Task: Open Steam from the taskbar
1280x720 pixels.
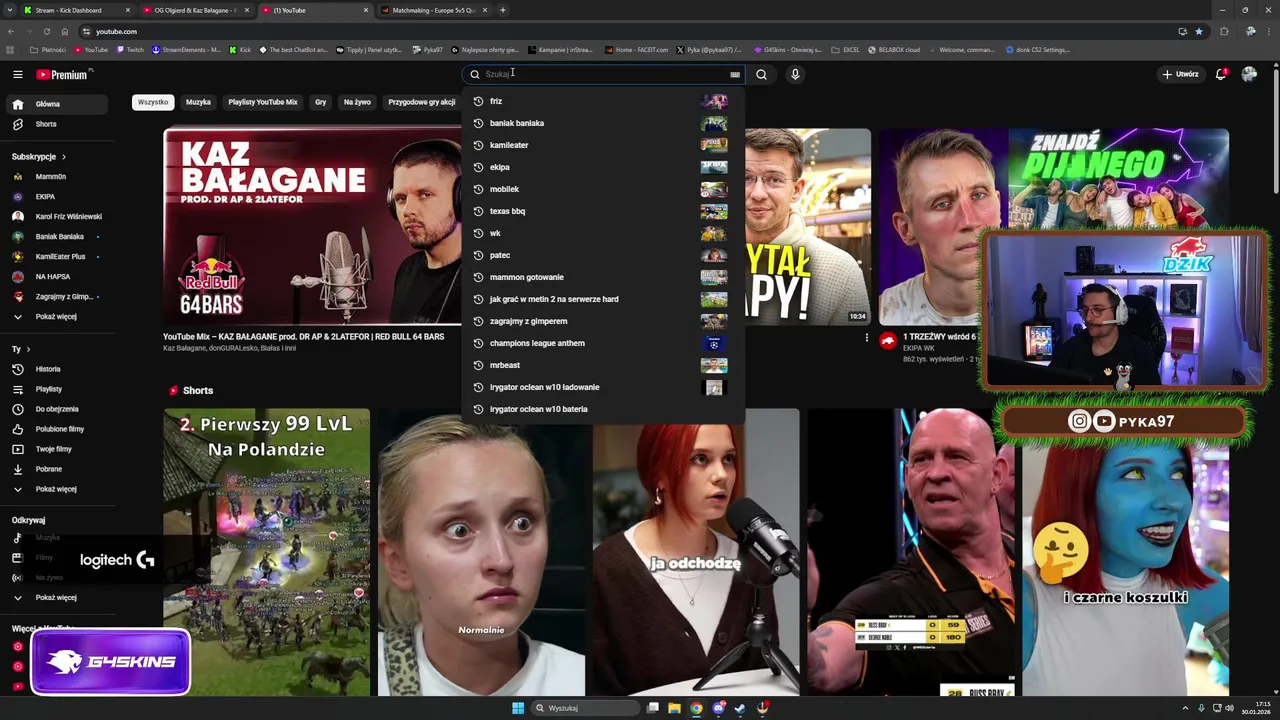Action: point(740,708)
